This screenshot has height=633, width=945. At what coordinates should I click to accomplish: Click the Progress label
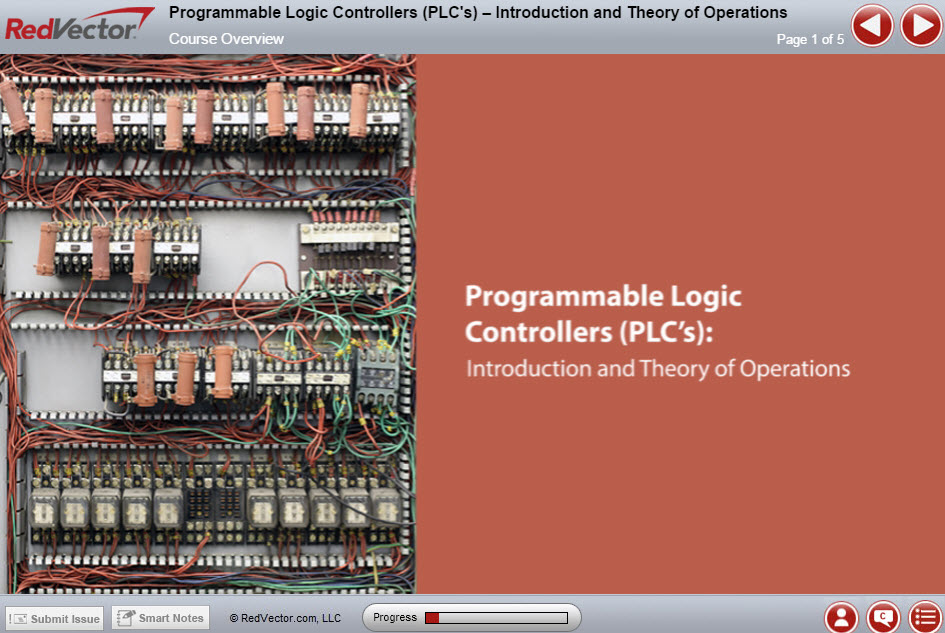(395, 618)
